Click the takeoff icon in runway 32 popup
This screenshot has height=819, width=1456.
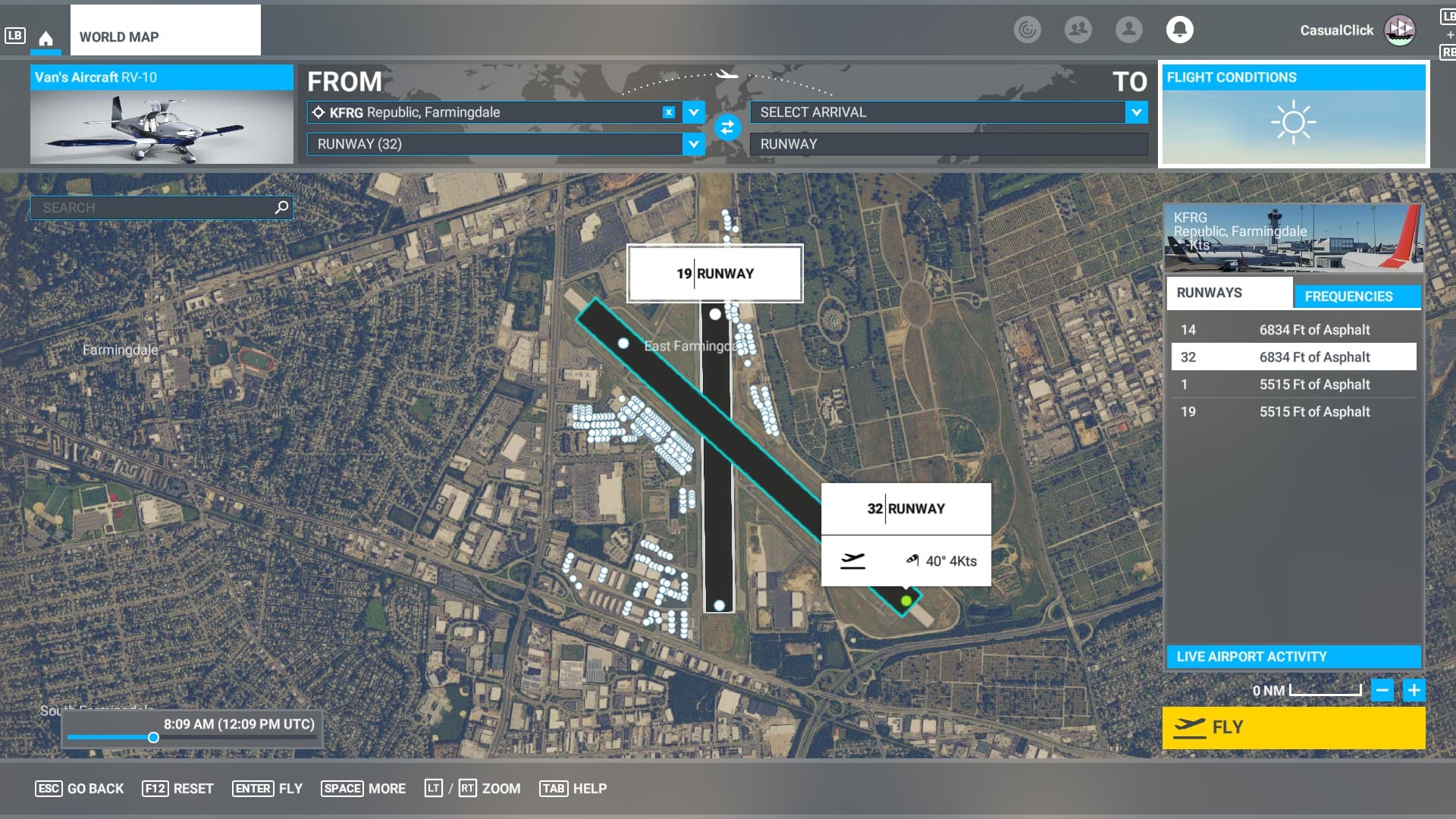coord(852,560)
